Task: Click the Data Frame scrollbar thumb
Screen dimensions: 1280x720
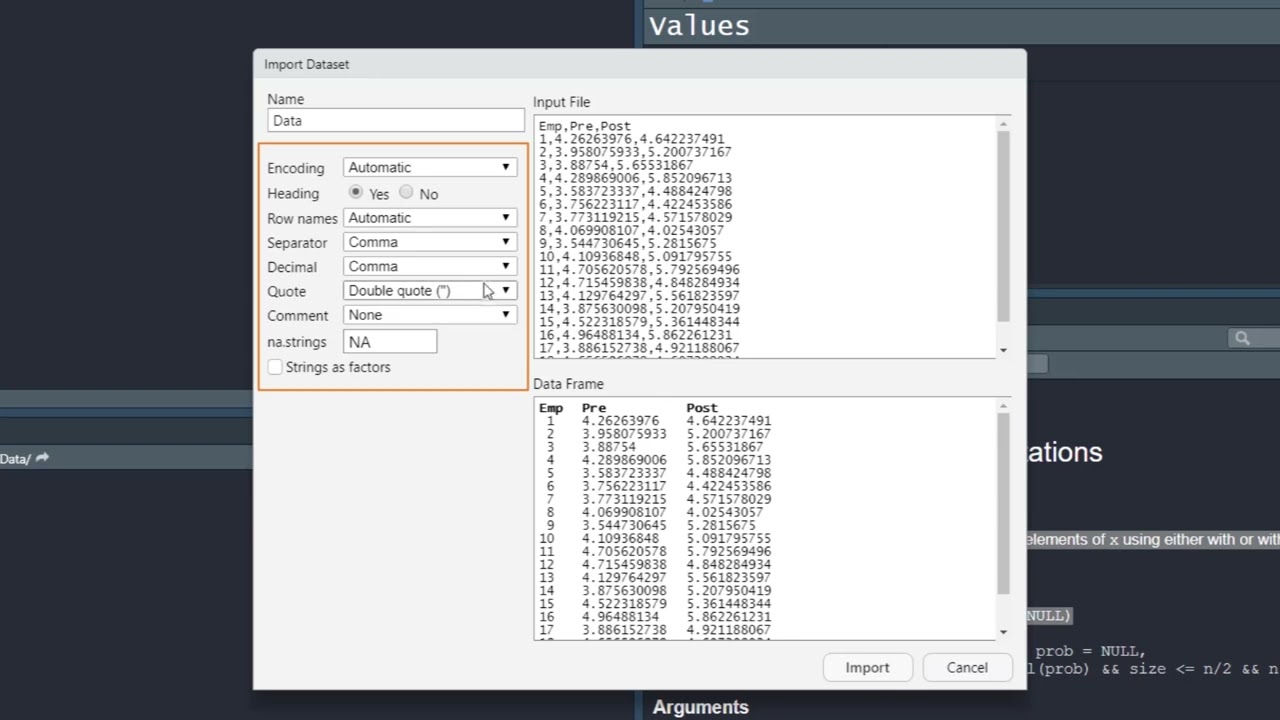Action: 1003,504
